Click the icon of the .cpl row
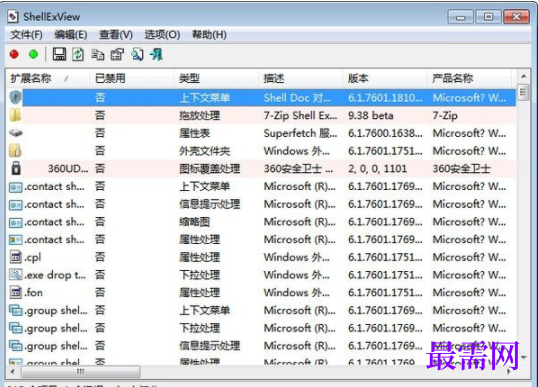 [16, 257]
